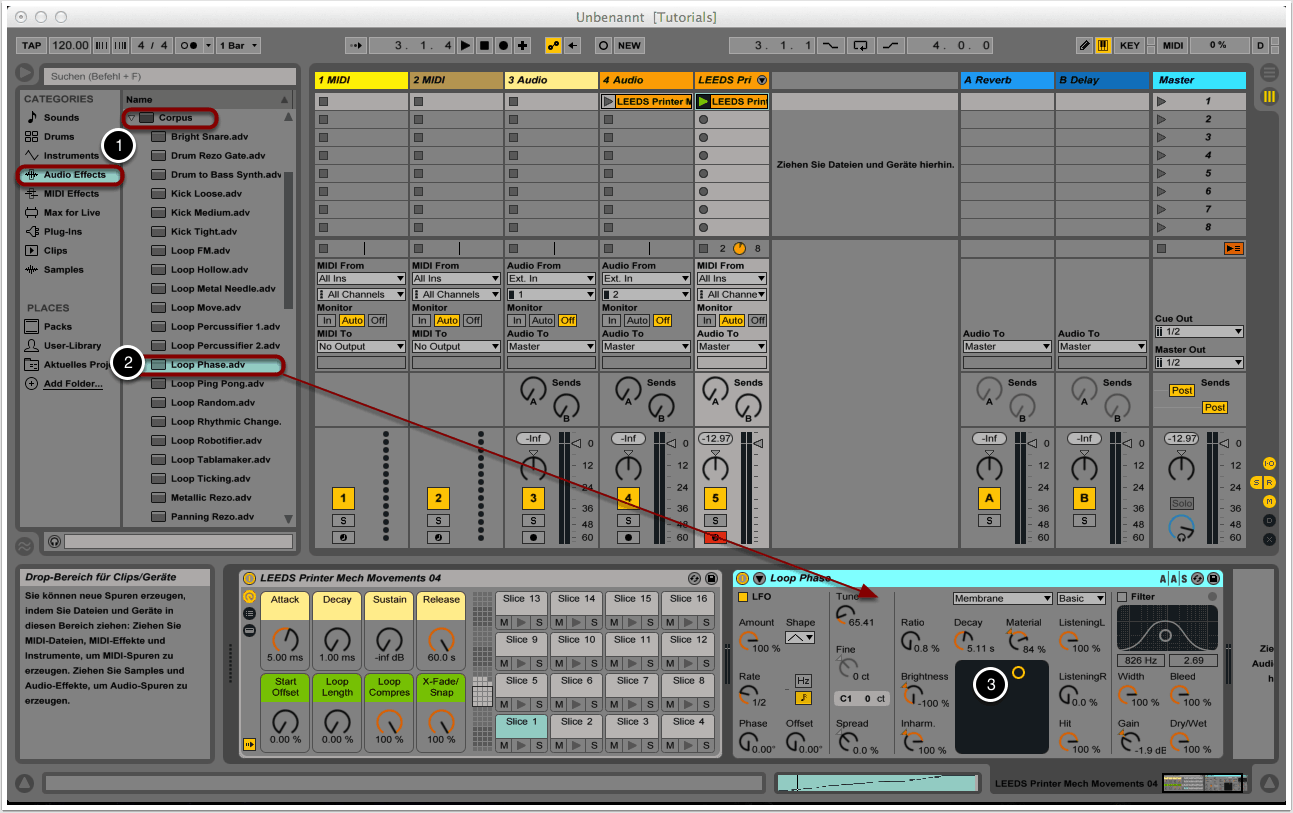Click the Draw Mode pencil icon
This screenshot has height=813, width=1293.
click(1085, 45)
